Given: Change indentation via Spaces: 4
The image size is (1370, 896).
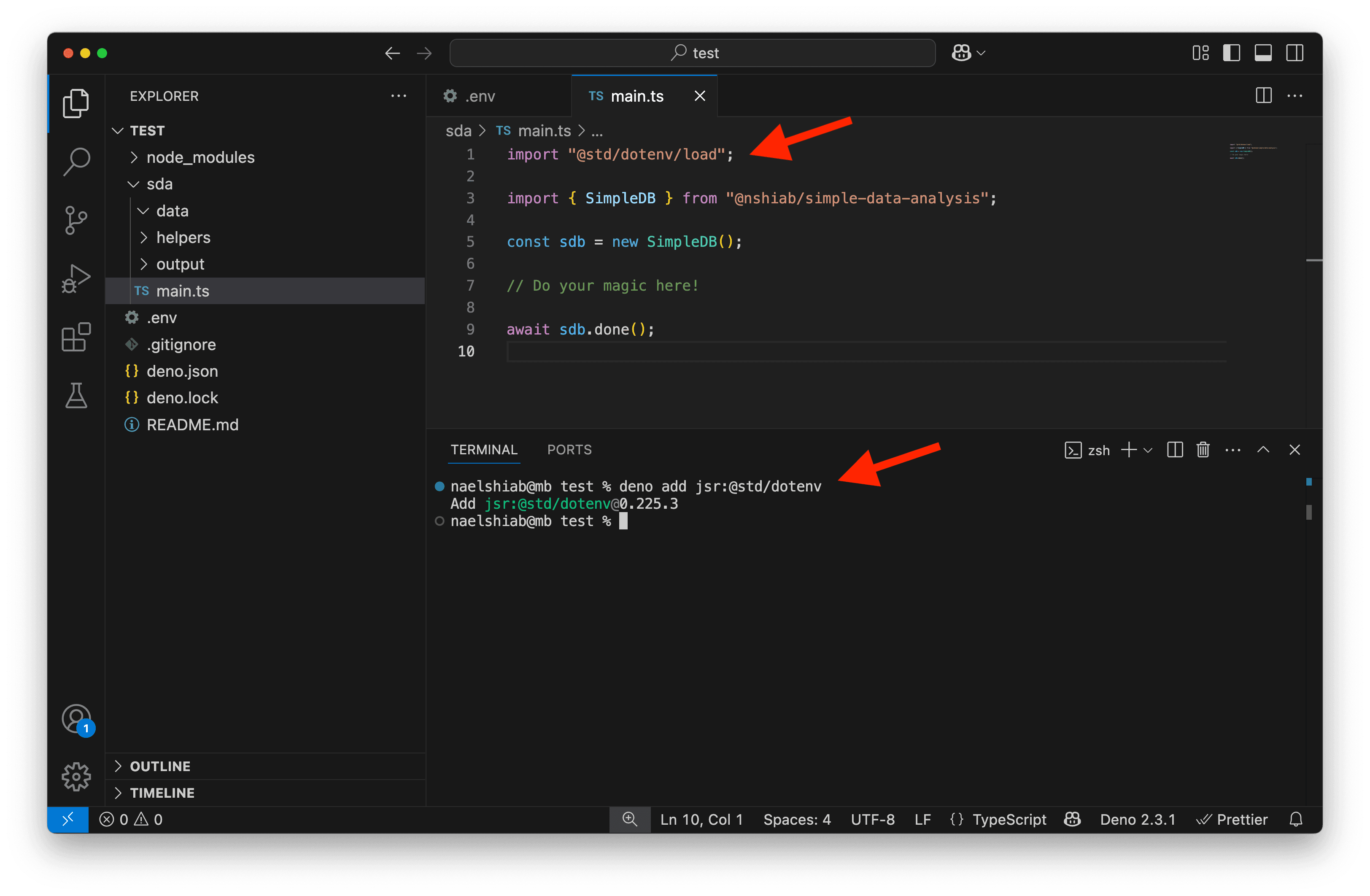Looking at the screenshot, I should click(x=797, y=819).
